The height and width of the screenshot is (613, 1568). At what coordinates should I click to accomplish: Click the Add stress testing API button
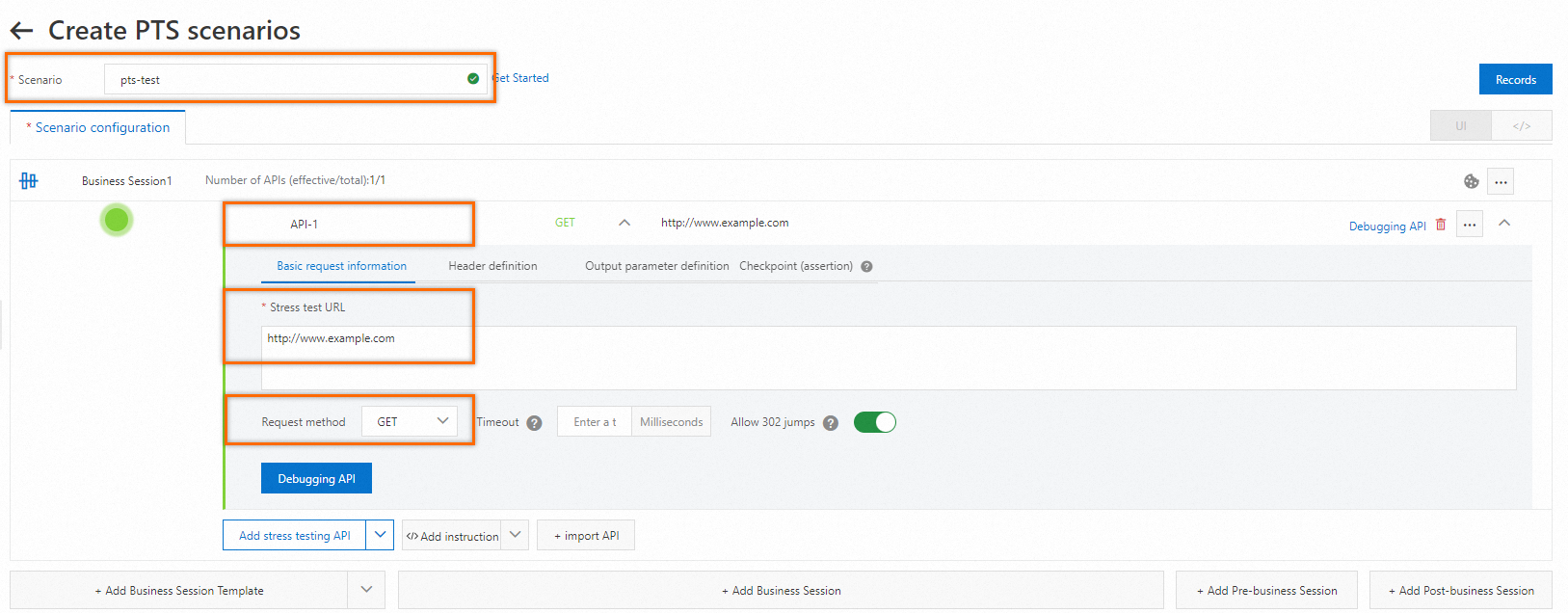294,535
